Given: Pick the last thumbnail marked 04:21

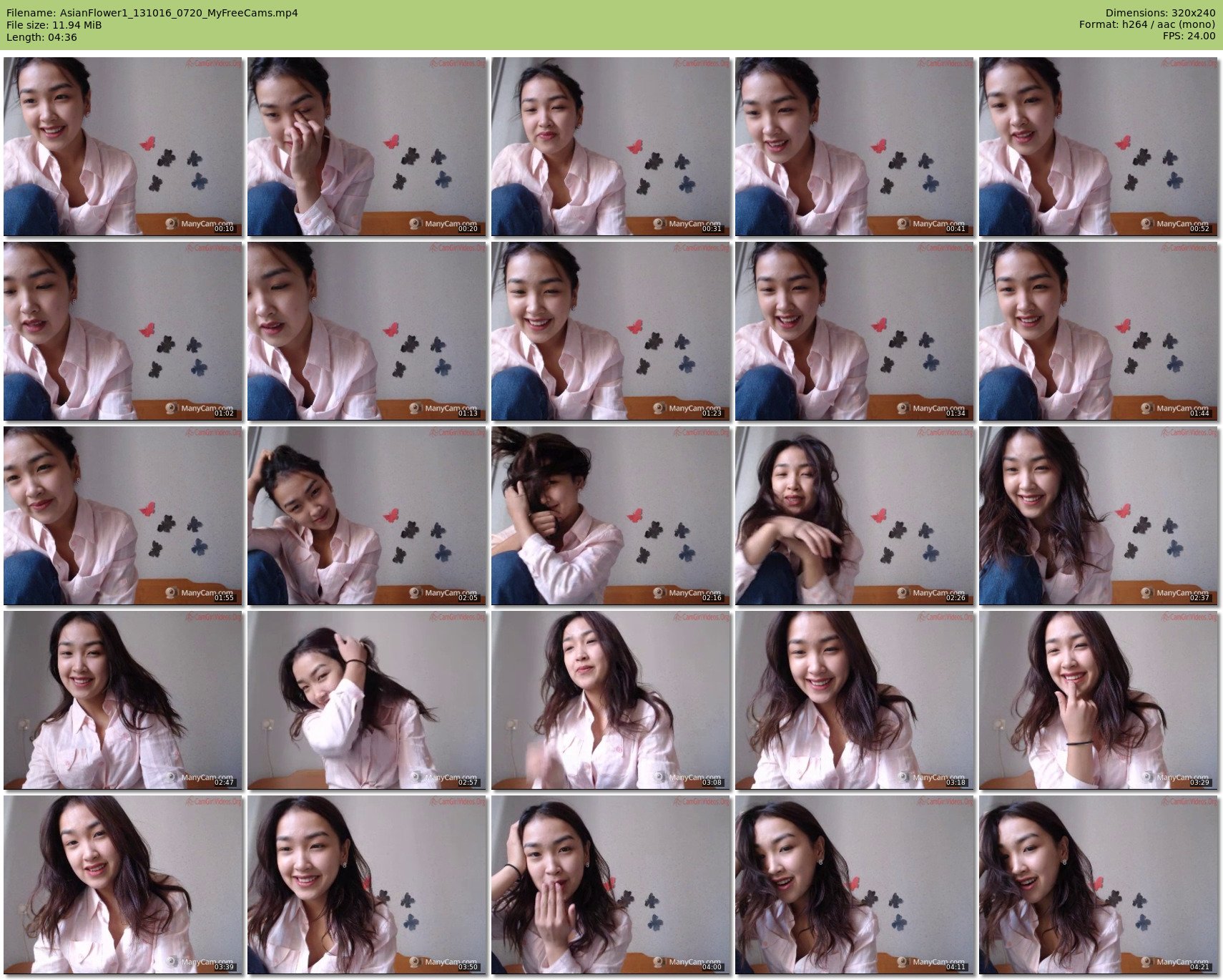Looking at the screenshot, I should 1099,885.
